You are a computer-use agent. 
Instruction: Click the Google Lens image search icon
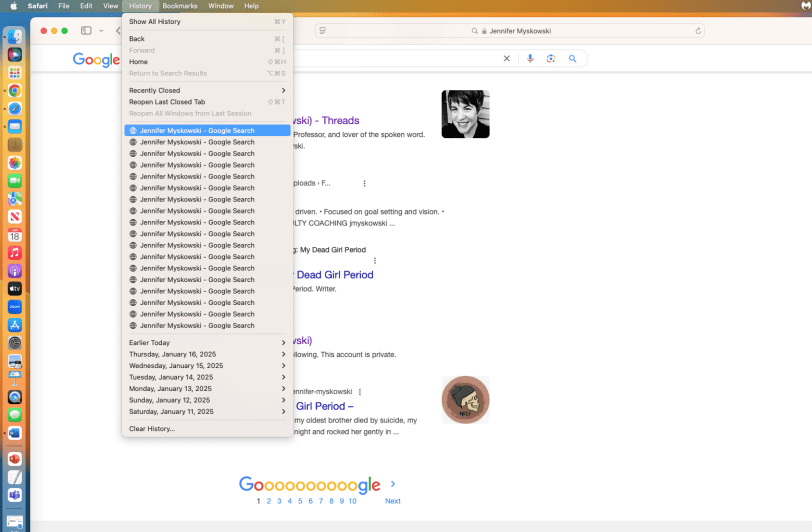[550, 59]
